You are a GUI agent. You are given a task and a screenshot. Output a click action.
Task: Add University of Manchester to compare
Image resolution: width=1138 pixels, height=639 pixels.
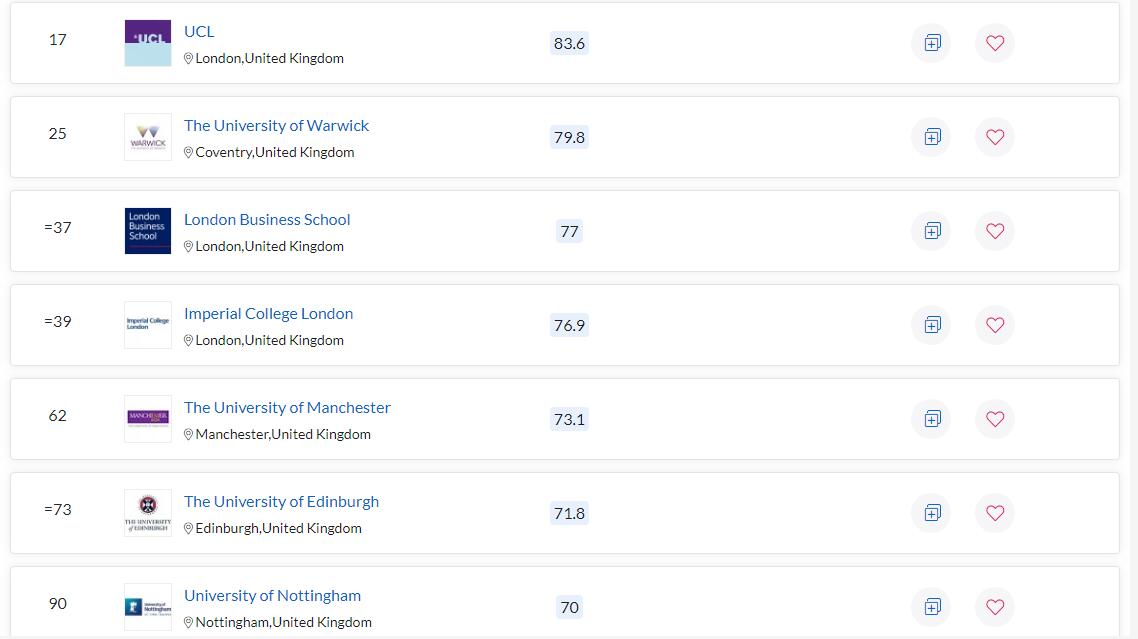931,419
